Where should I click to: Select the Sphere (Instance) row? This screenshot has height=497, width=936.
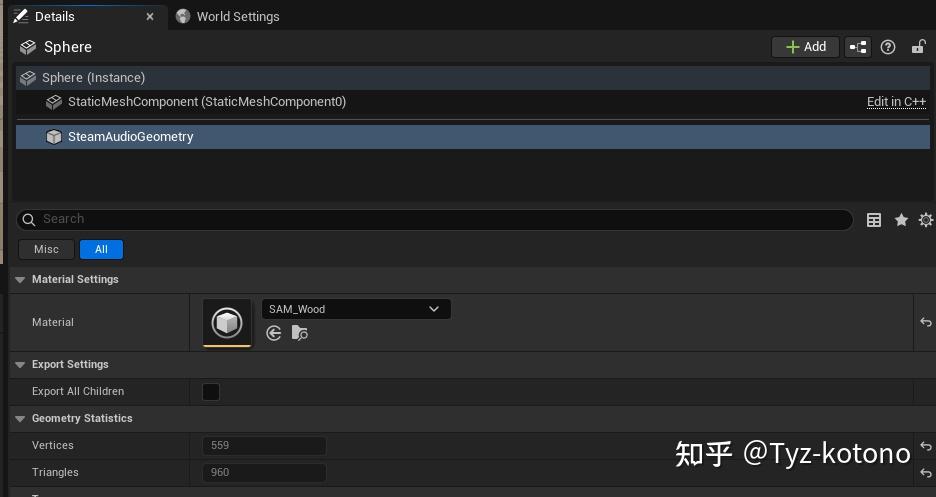(473, 78)
